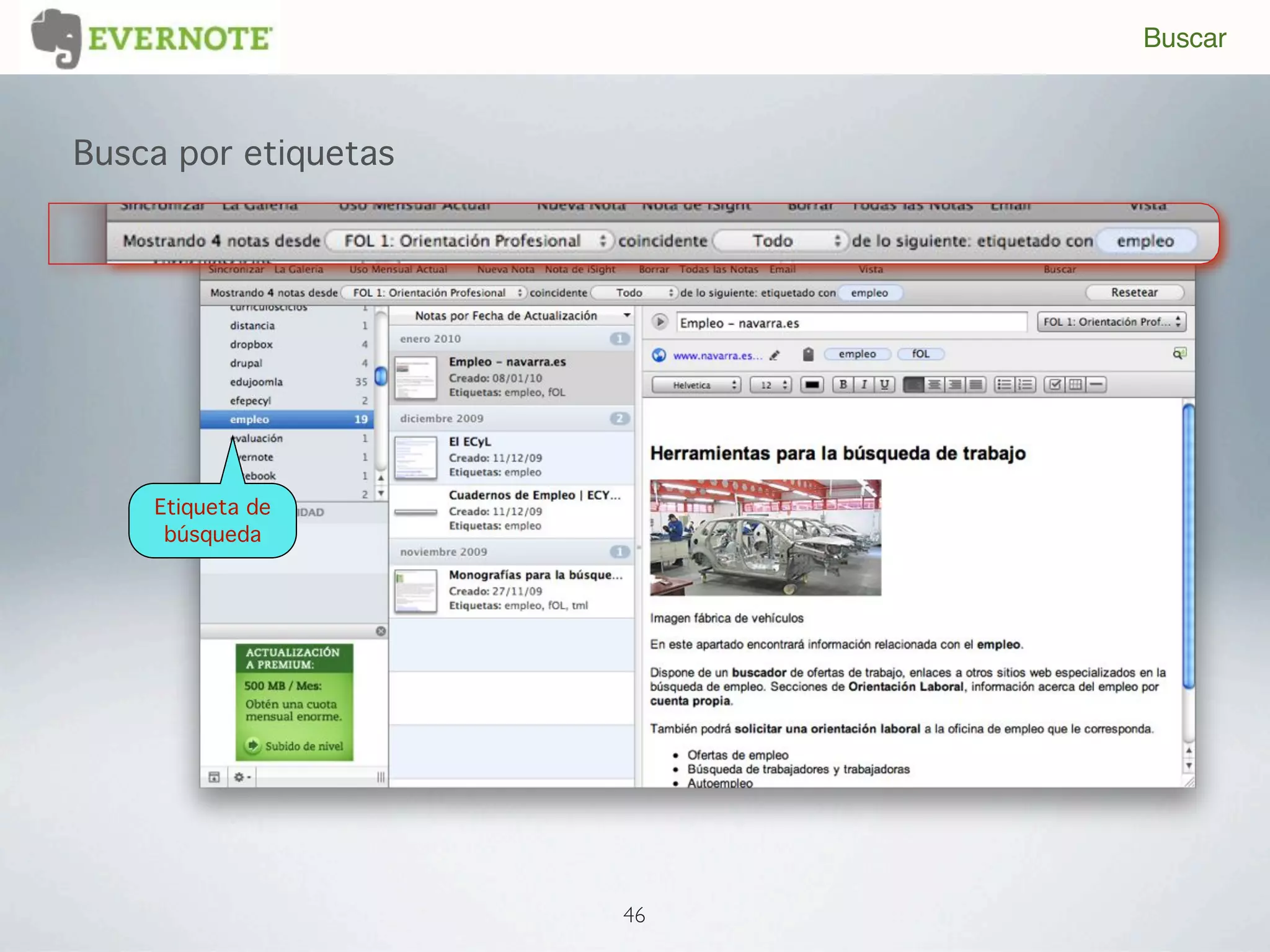This screenshot has width=1270, height=952.
Task: Select the 'edujoomla' tag in sidebar
Action: (256, 382)
